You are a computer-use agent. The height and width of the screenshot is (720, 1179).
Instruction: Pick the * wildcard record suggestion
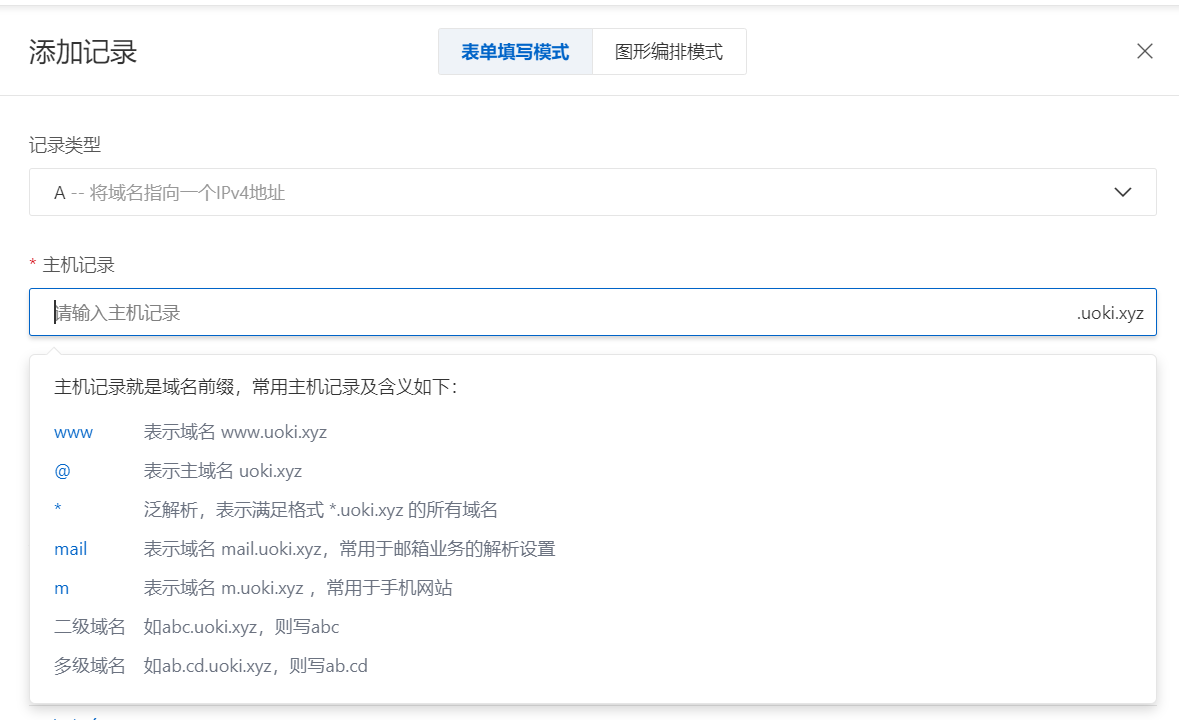click(58, 510)
